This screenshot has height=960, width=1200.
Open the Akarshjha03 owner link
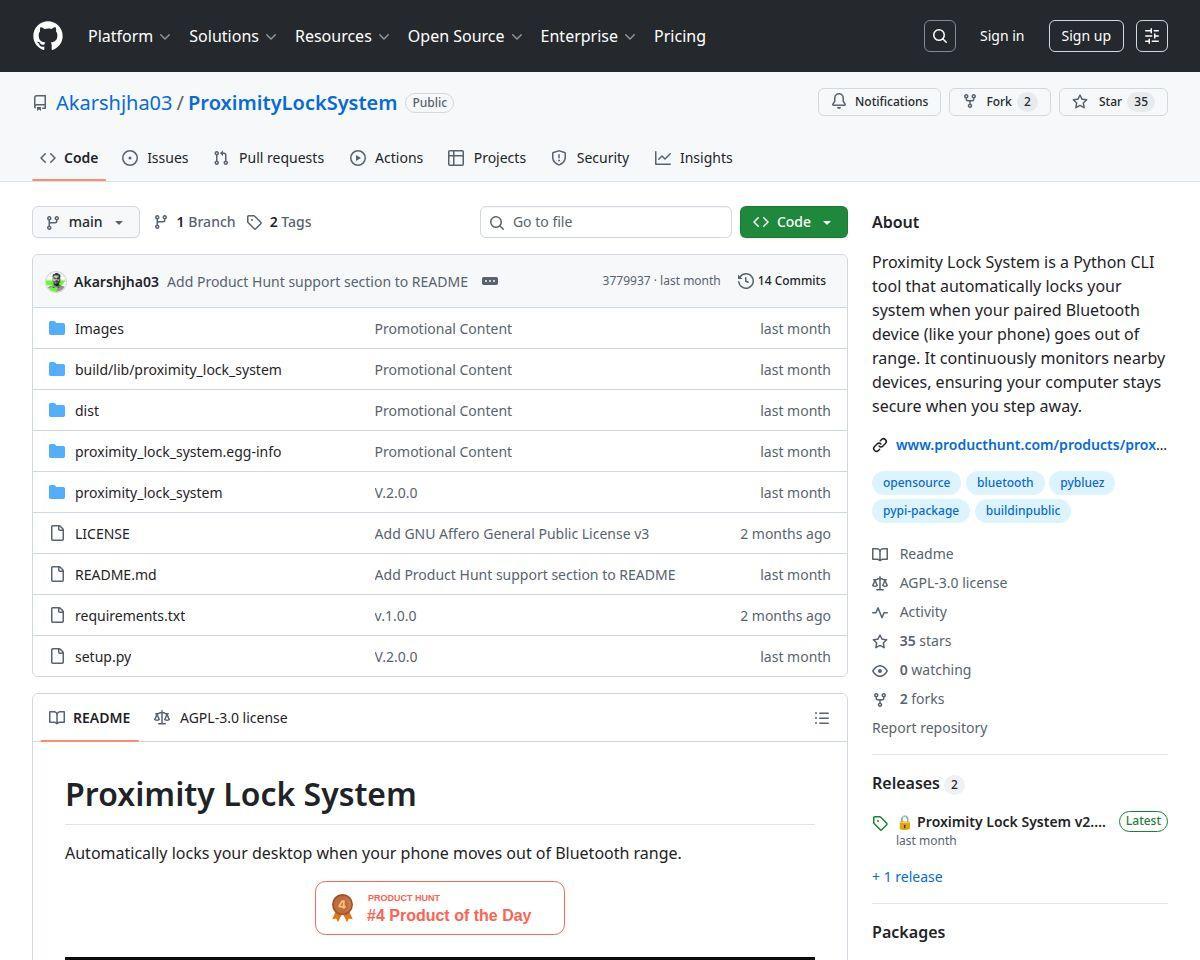click(x=114, y=103)
